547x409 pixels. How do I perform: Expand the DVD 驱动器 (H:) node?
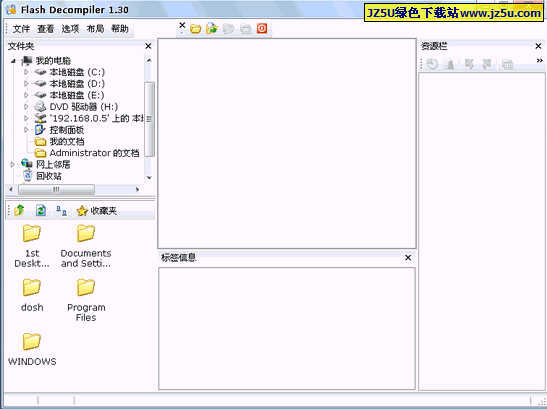click(x=26, y=106)
